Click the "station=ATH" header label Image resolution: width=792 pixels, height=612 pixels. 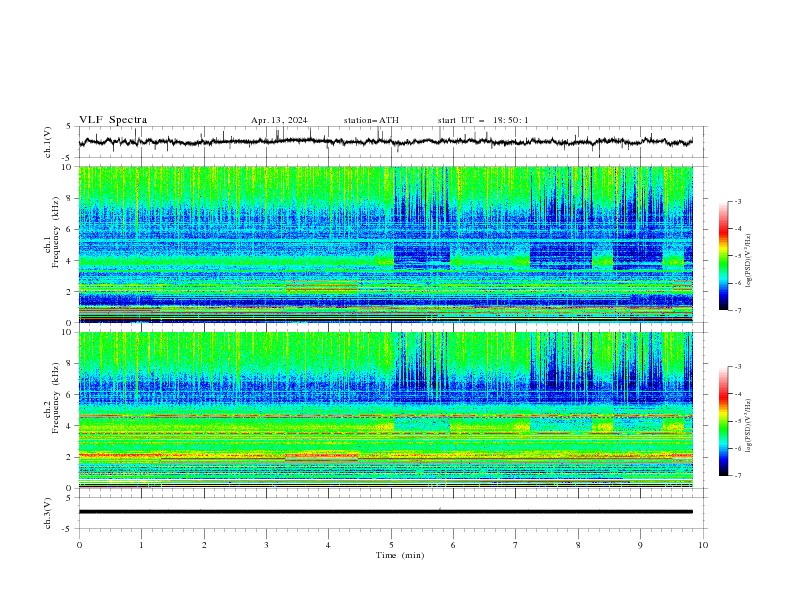tap(371, 120)
